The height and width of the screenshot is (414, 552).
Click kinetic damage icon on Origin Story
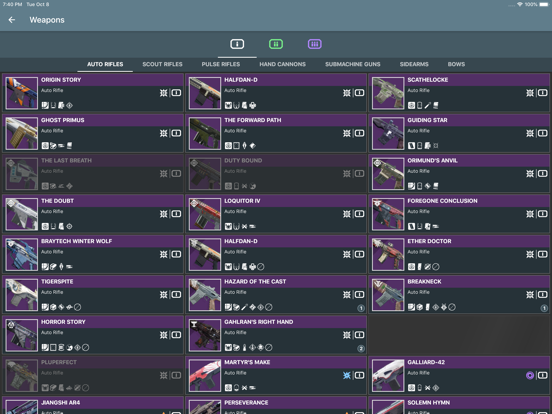pos(164,93)
